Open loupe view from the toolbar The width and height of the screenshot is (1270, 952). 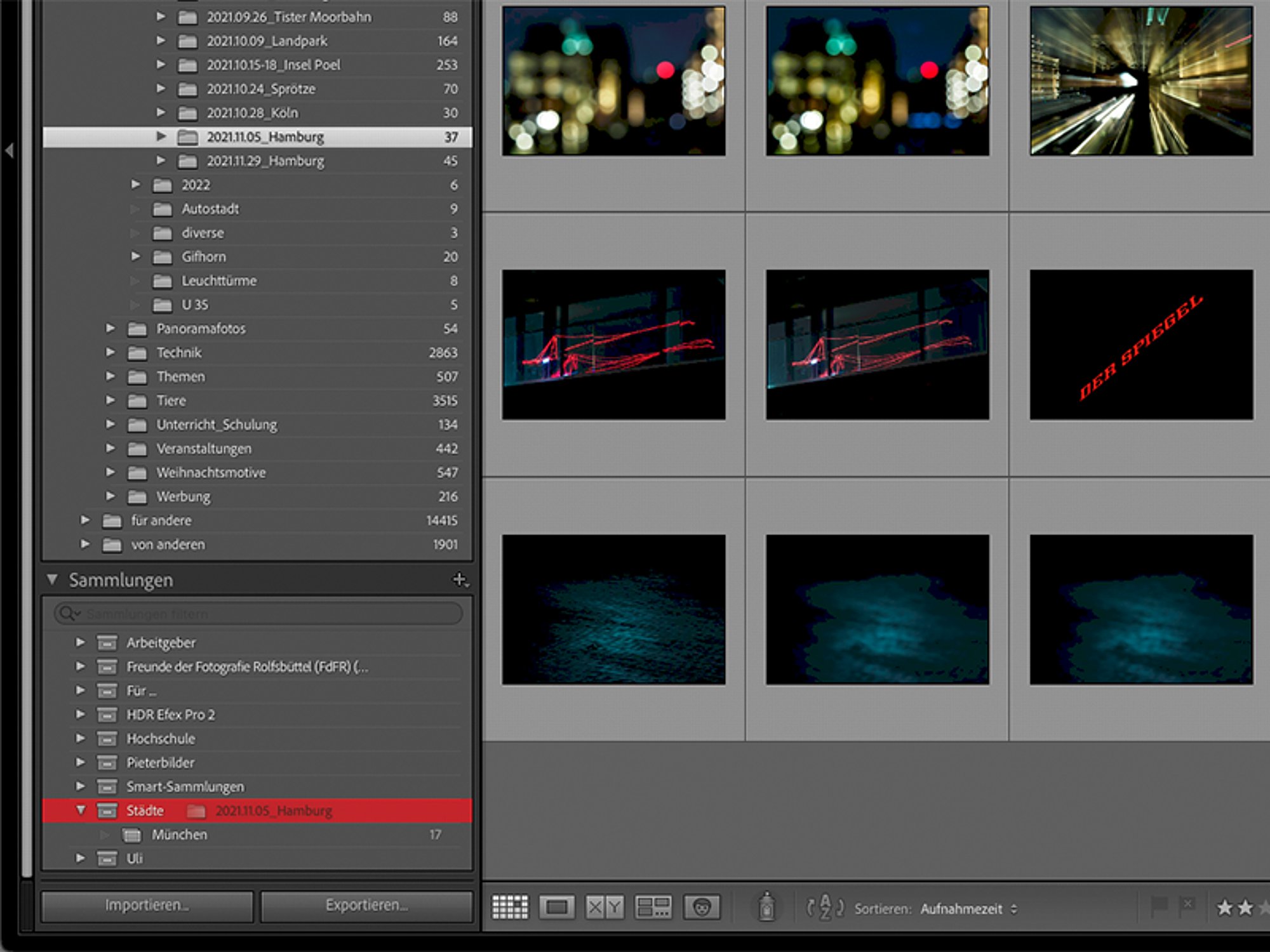[x=557, y=907]
